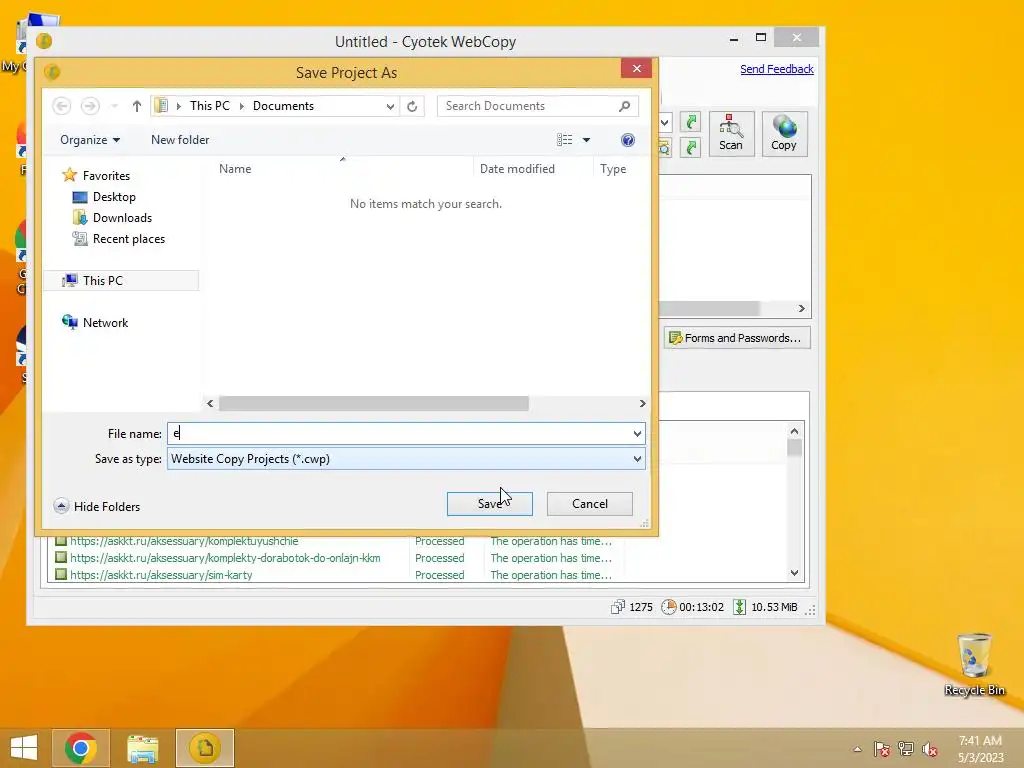This screenshot has height=768, width=1024.
Task: Click the File name input field
Action: click(x=398, y=434)
